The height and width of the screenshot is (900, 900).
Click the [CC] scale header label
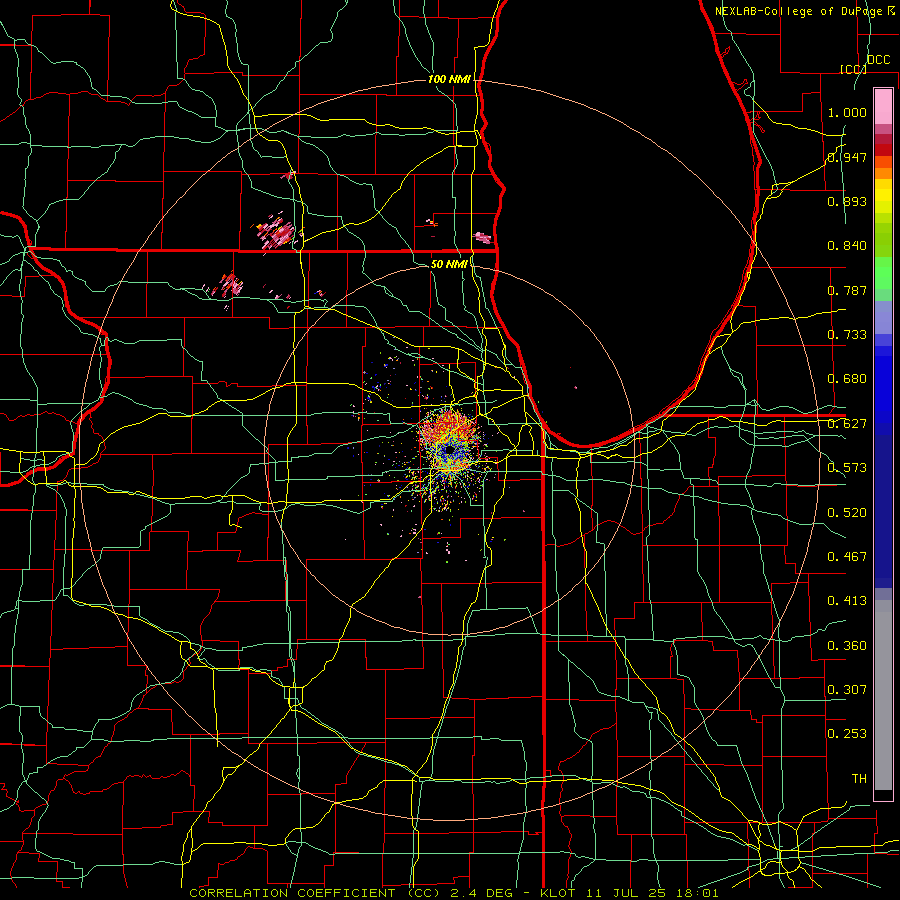[853, 69]
